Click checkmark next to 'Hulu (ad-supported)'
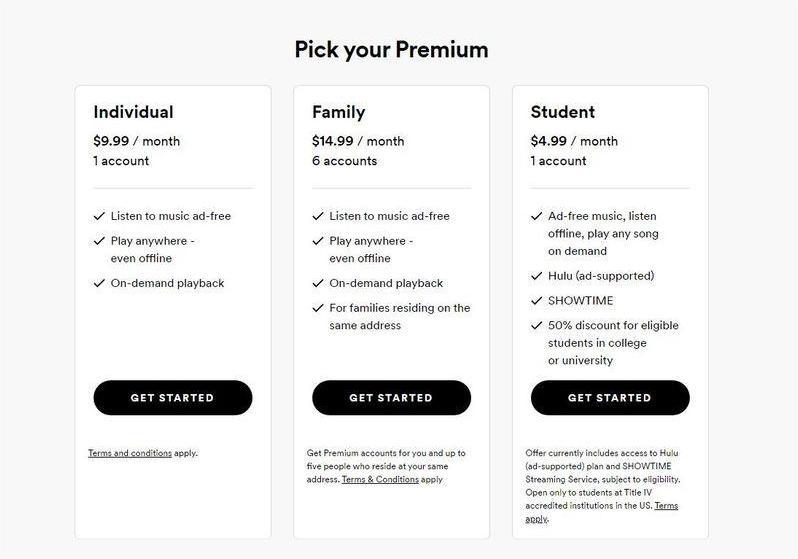 coord(537,276)
